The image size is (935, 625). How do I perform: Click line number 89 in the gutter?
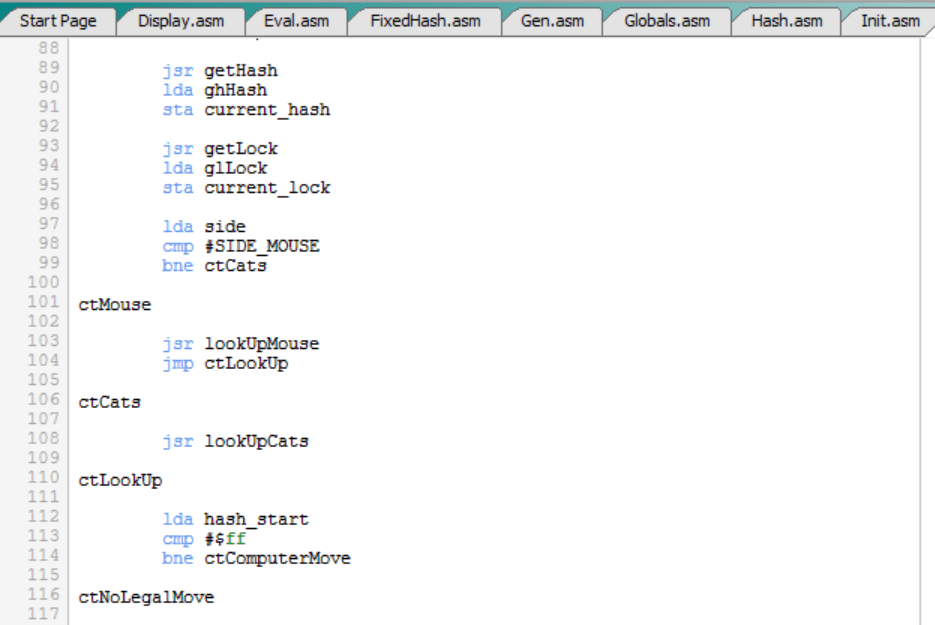click(x=49, y=69)
